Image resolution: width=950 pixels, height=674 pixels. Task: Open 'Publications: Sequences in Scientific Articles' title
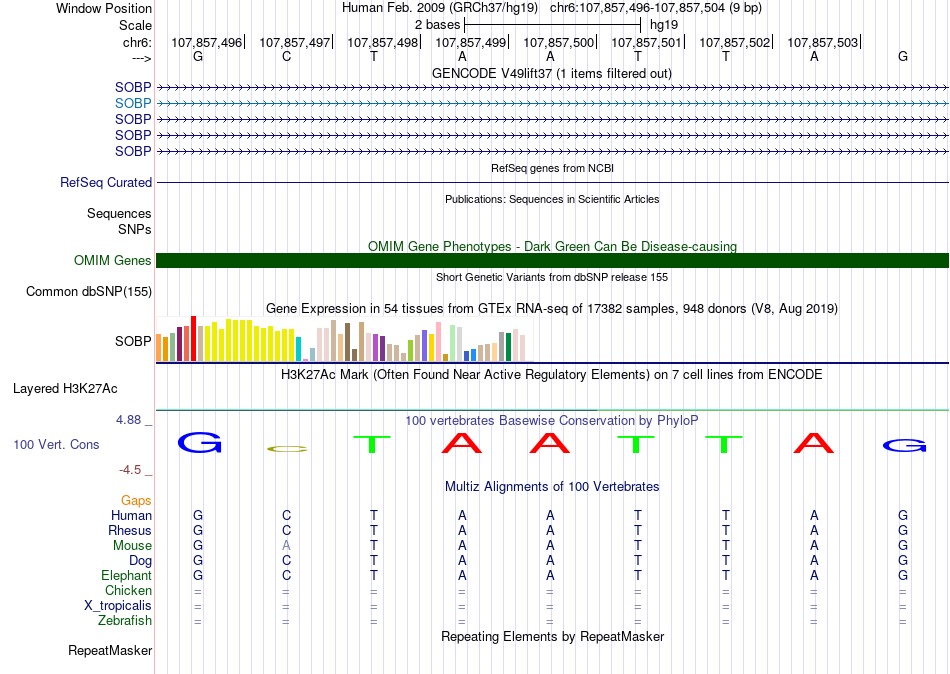coord(552,199)
